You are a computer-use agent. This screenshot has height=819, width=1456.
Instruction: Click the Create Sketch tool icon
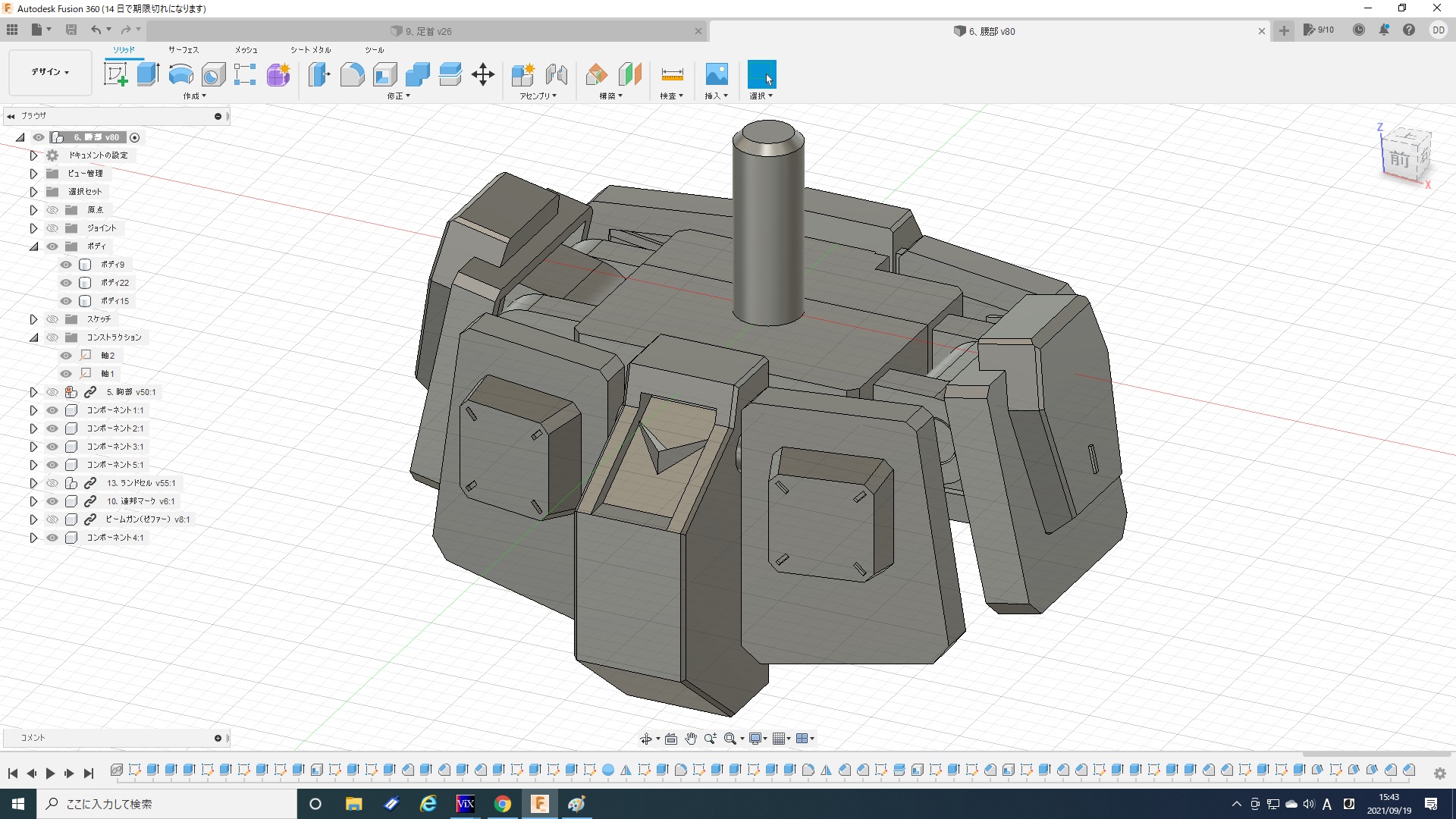click(x=115, y=74)
